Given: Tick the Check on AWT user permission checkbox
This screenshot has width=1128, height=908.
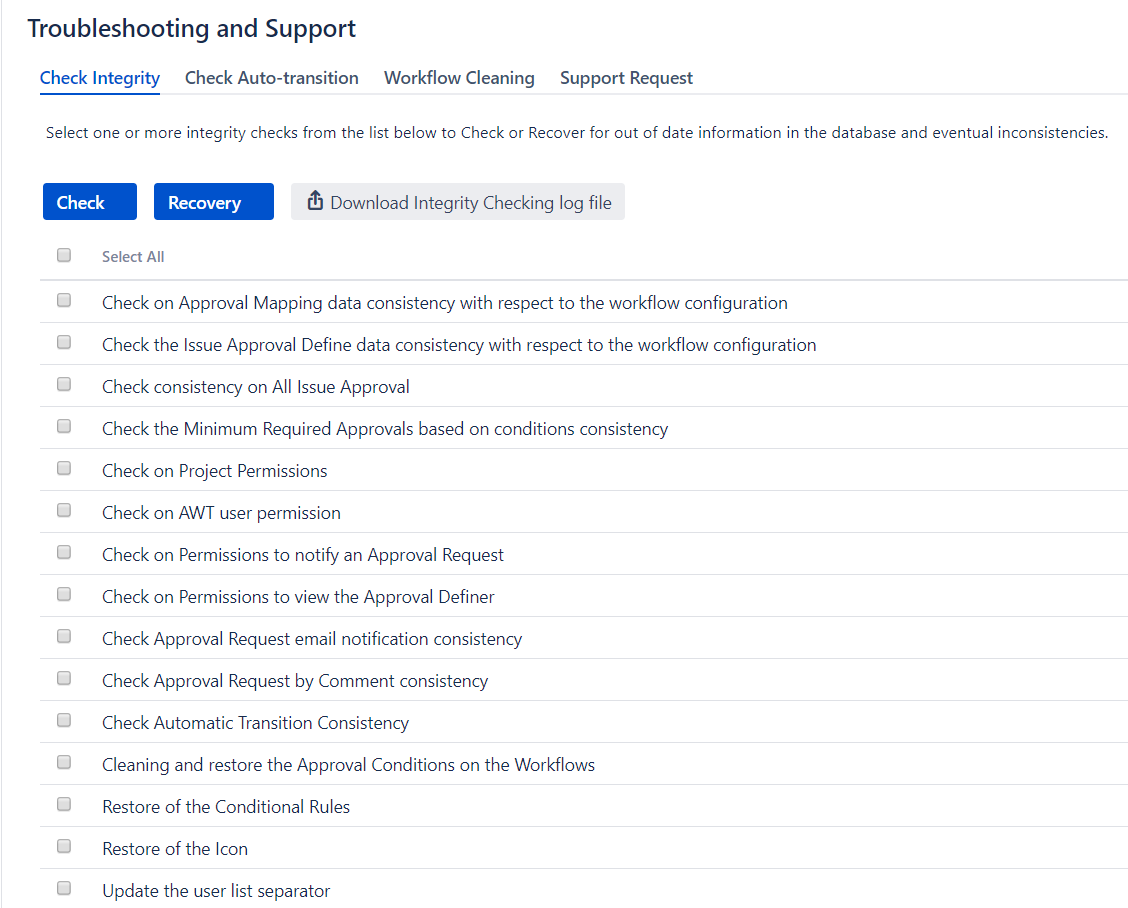Looking at the screenshot, I should 64,510.
